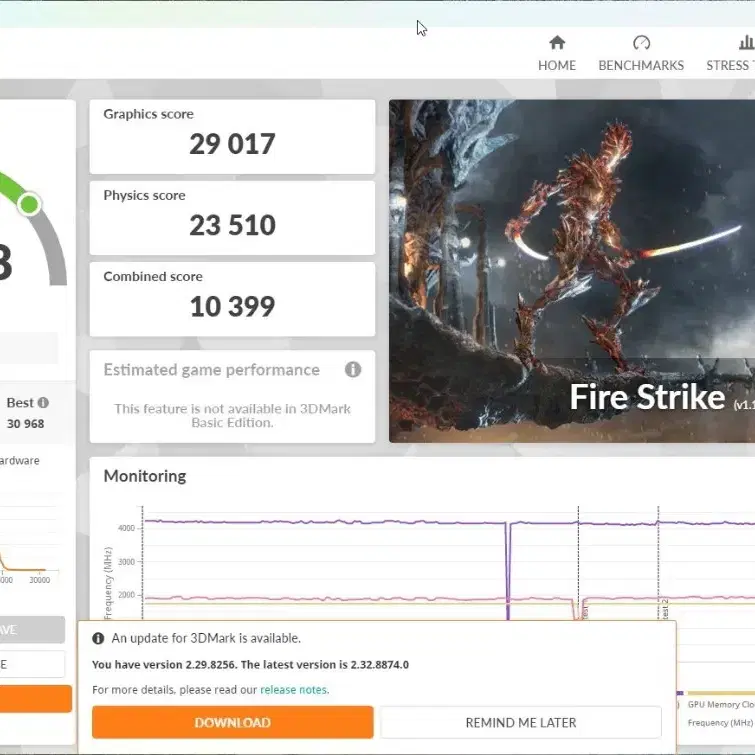Click the orange button at bottom left
This screenshot has width=755, height=755.
(x=36, y=699)
